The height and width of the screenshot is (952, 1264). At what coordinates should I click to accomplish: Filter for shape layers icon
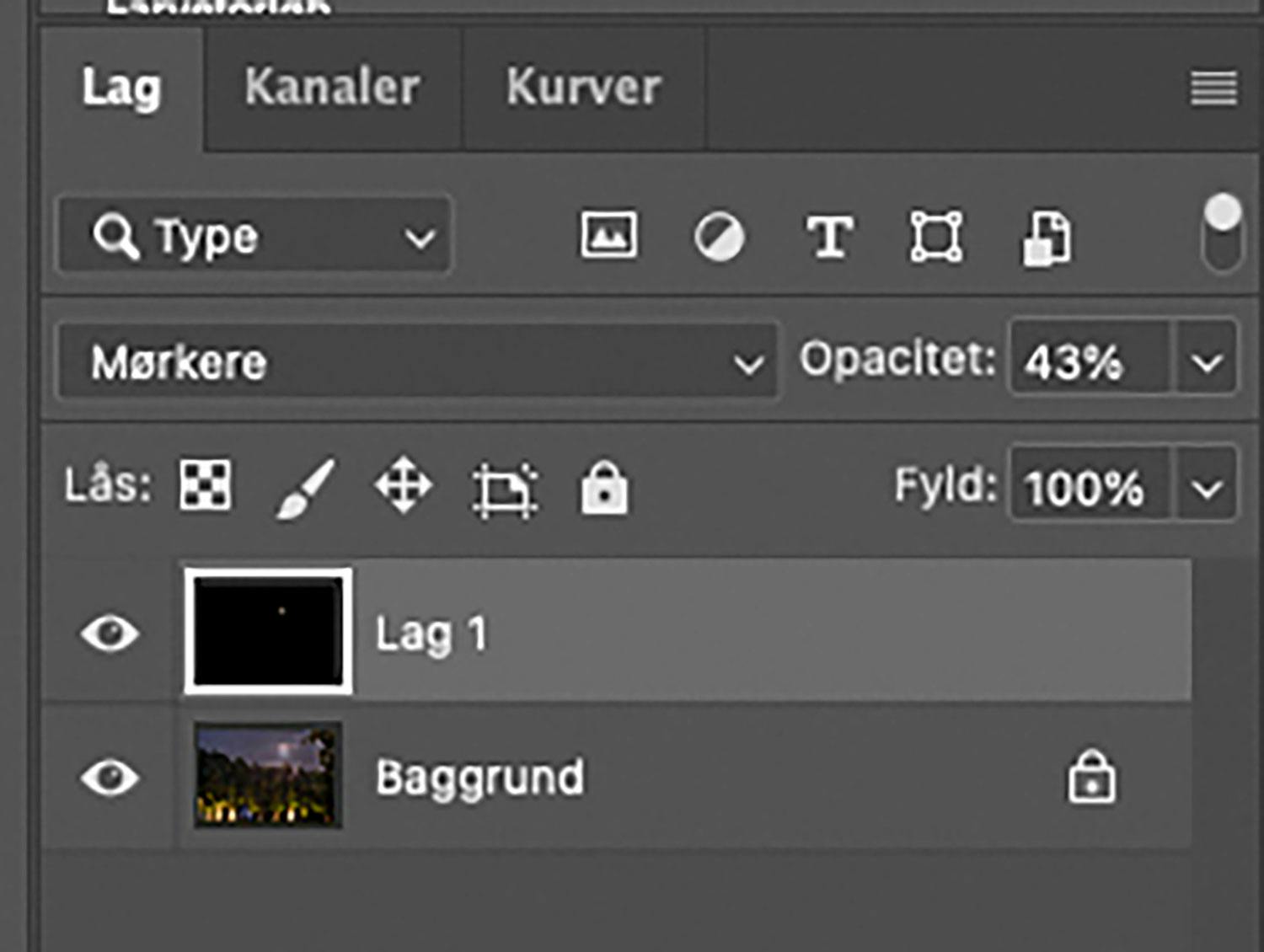click(x=935, y=237)
